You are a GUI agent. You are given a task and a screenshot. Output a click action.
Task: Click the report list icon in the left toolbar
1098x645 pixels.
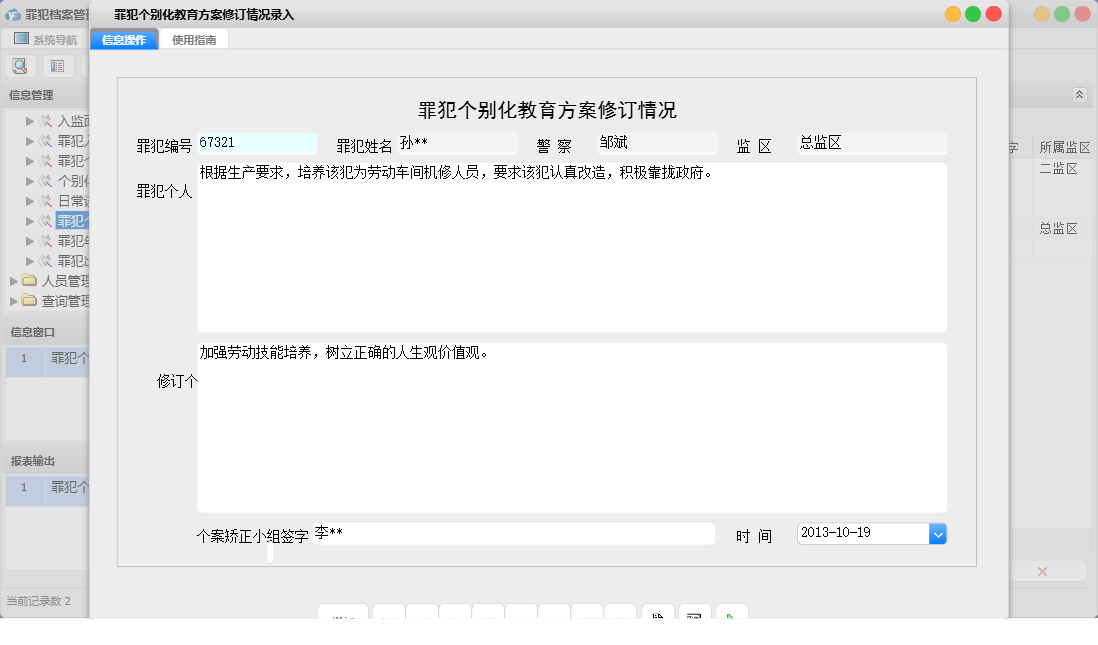coord(57,65)
